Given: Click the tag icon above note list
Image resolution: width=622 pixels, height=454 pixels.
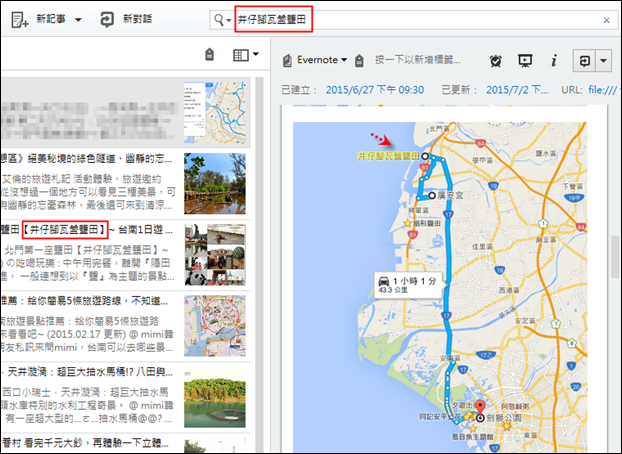Looking at the screenshot, I should 210,54.
